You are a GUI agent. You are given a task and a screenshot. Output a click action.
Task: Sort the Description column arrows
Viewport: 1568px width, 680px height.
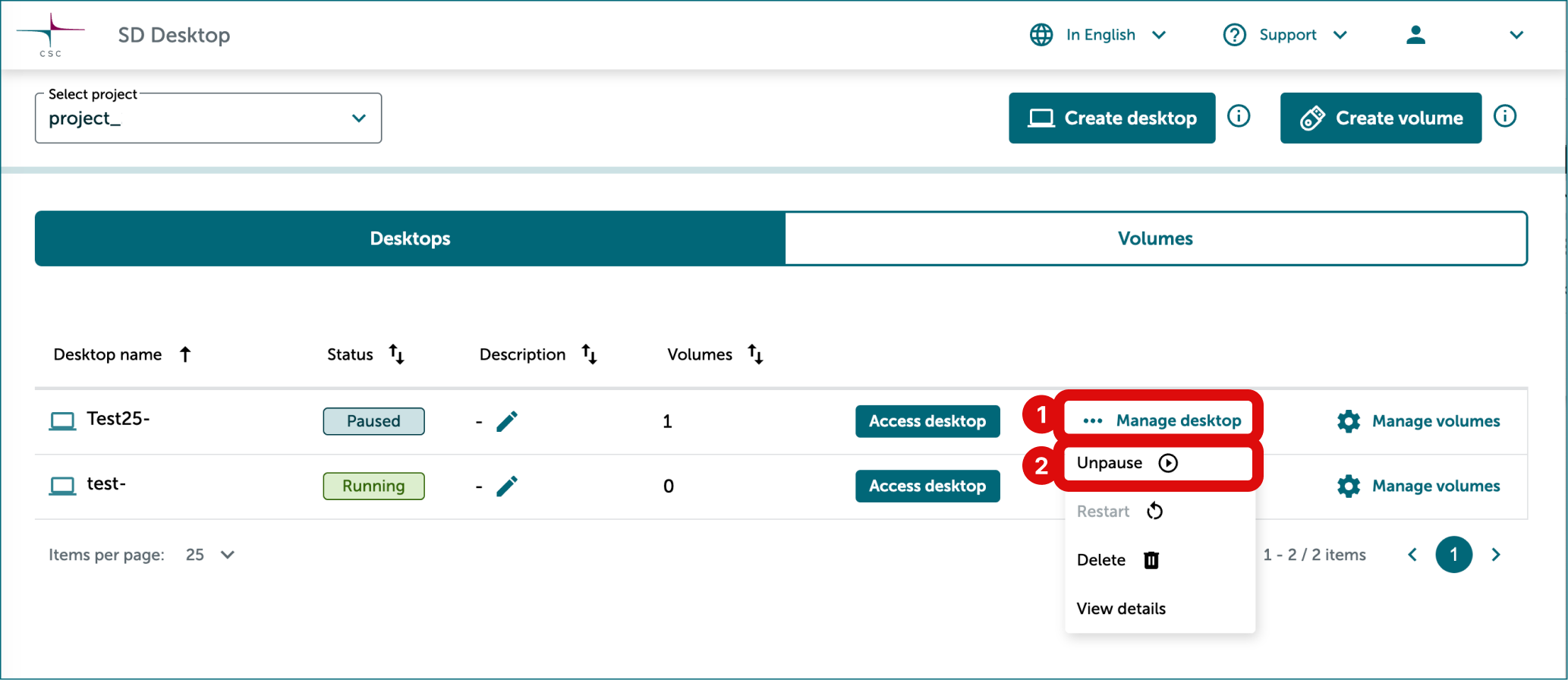[589, 354]
